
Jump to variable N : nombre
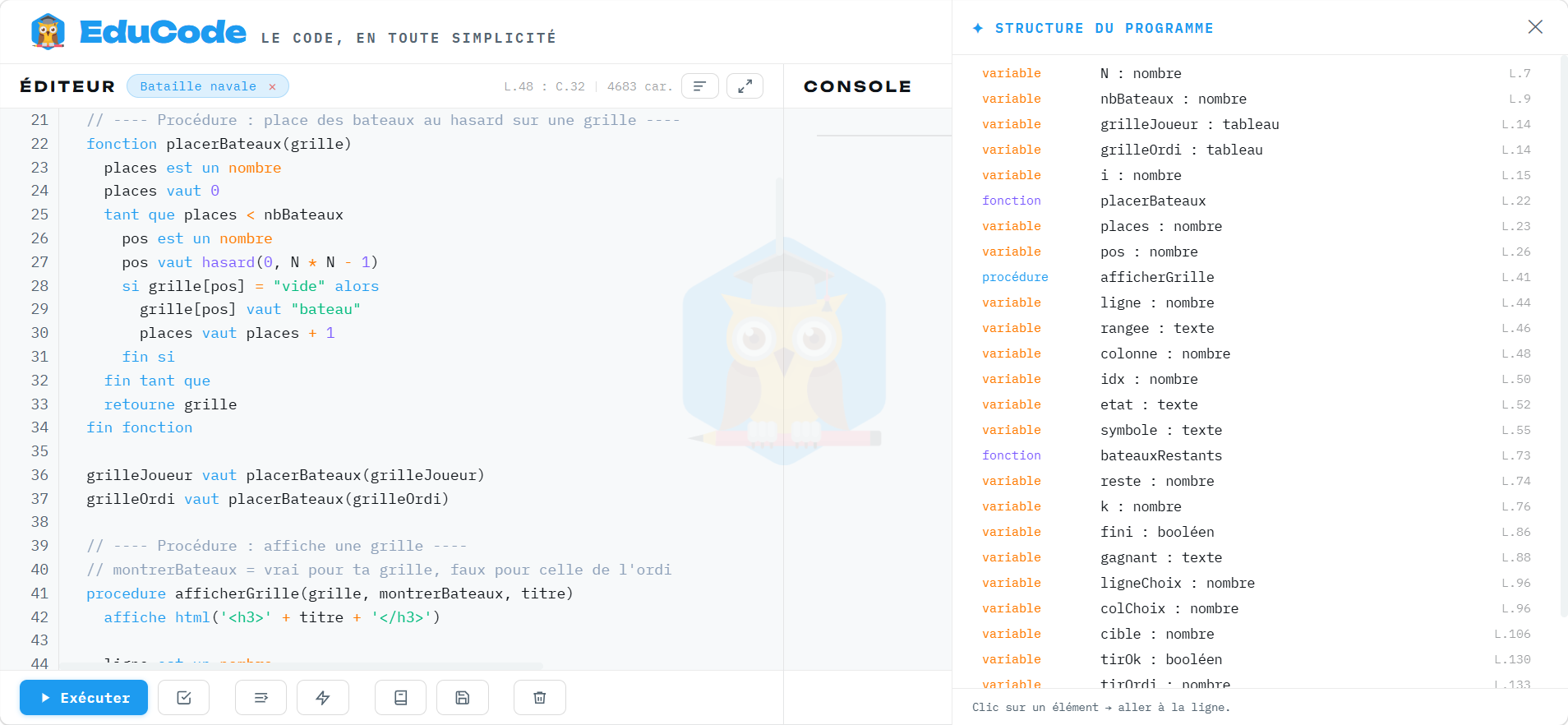click(x=1256, y=73)
